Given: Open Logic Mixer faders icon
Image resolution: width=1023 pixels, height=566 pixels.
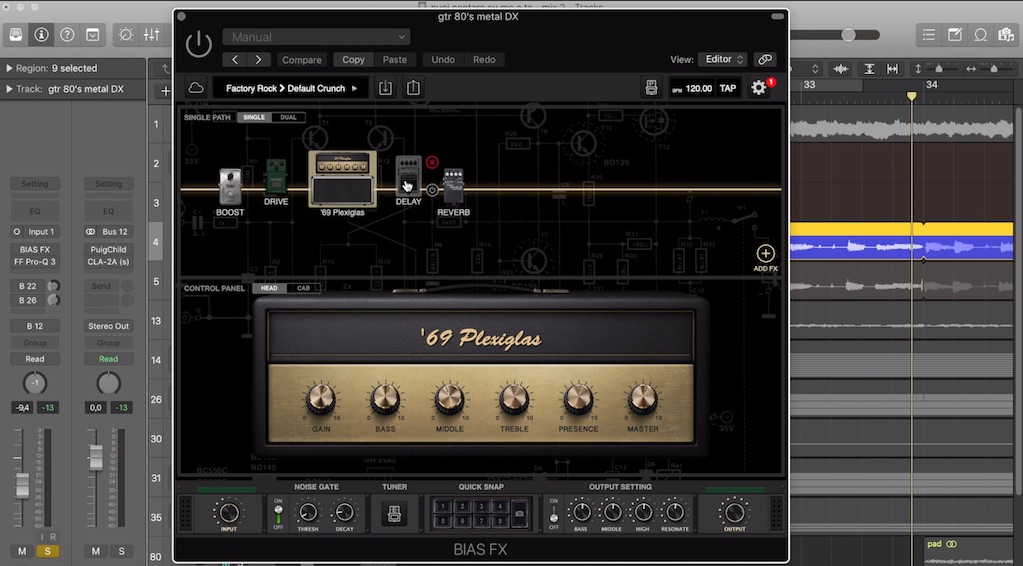Looking at the screenshot, I should pyautogui.click(x=151, y=35).
